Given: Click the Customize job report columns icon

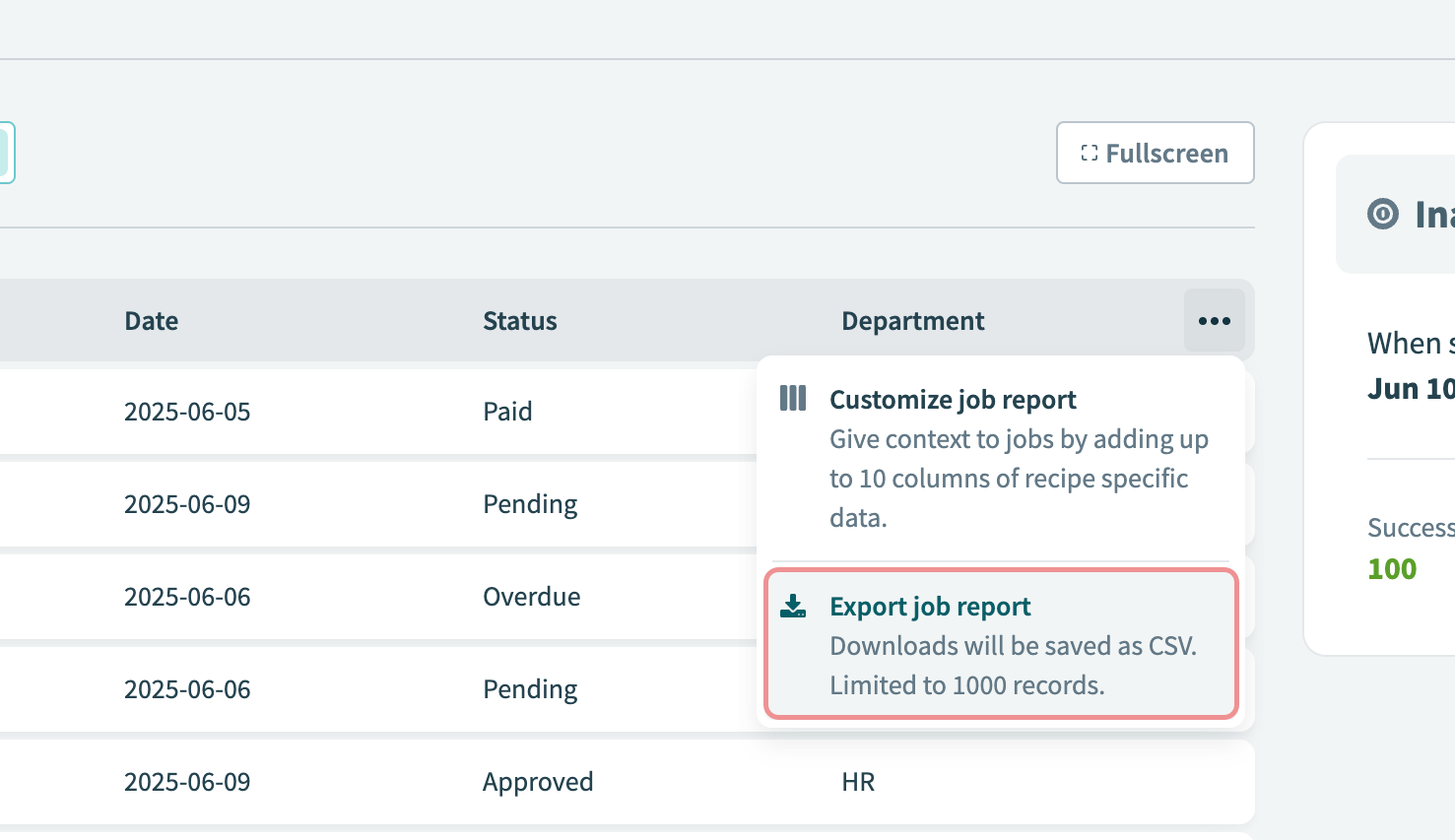Looking at the screenshot, I should pos(793,398).
